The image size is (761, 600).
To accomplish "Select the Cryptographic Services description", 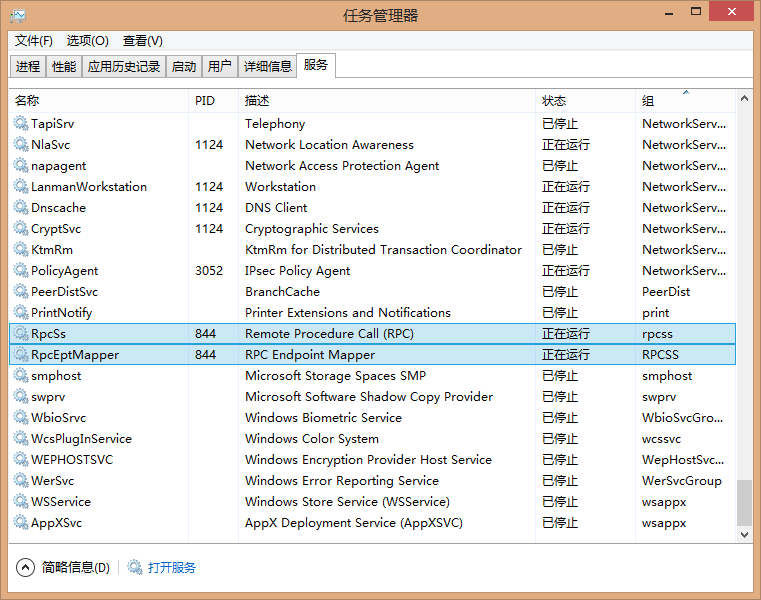I will point(312,229).
